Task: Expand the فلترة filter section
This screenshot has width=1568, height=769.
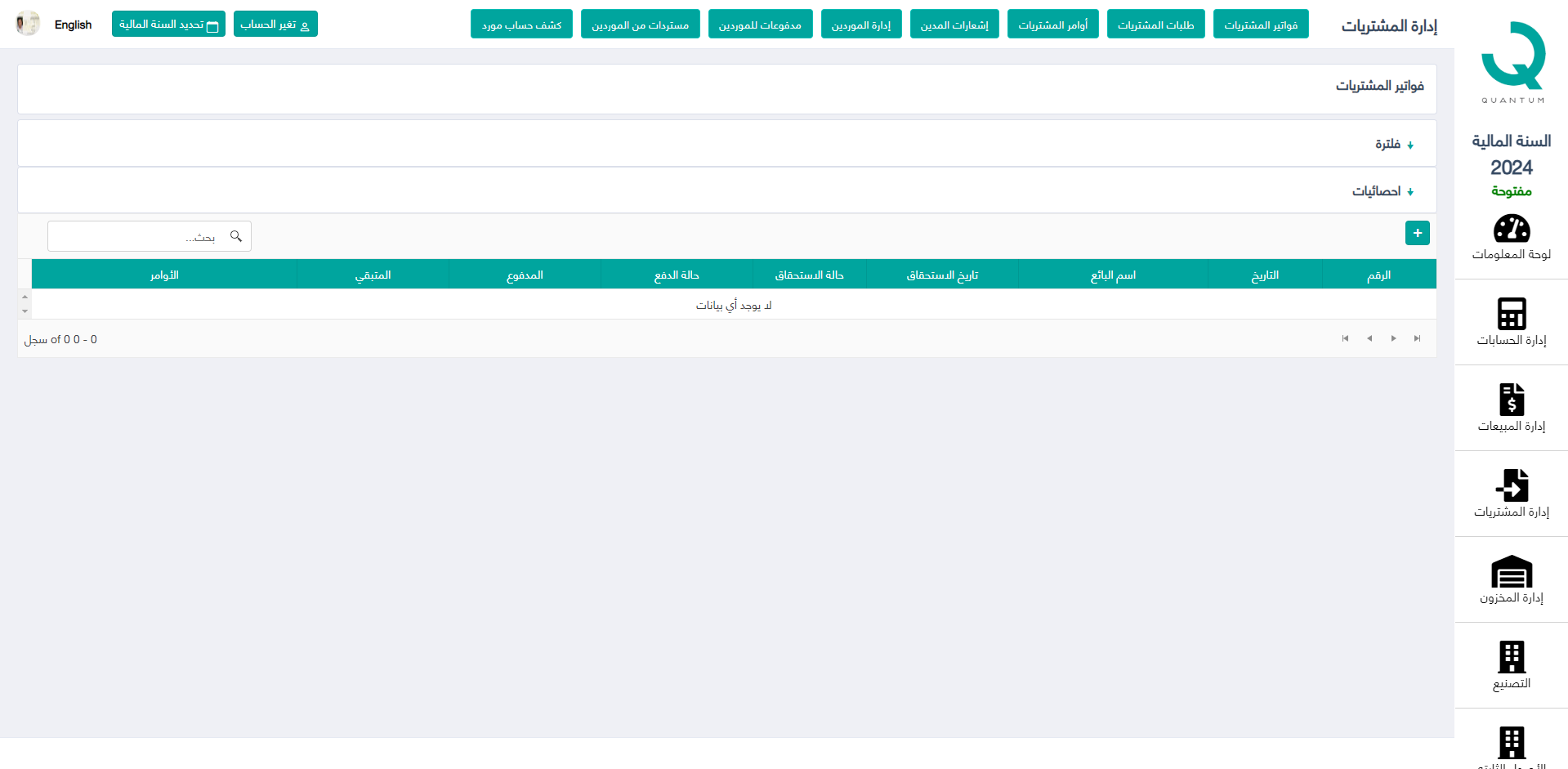Action: 1394,145
